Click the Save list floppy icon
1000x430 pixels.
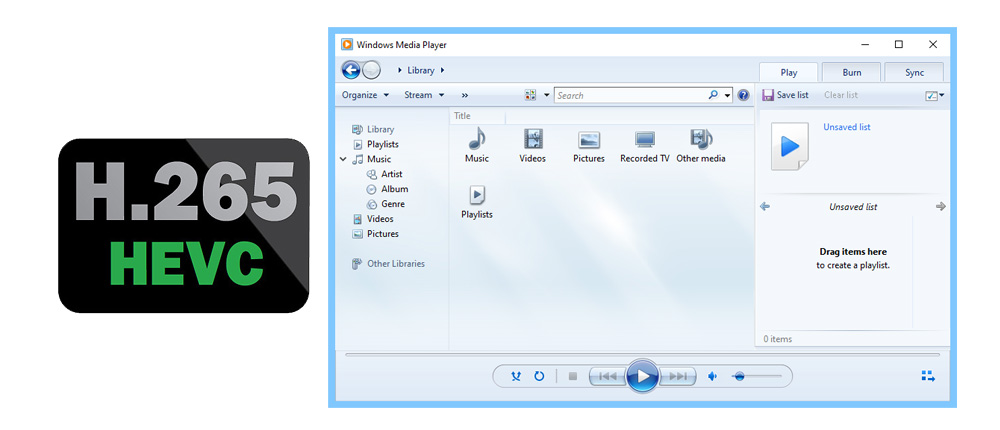768,95
